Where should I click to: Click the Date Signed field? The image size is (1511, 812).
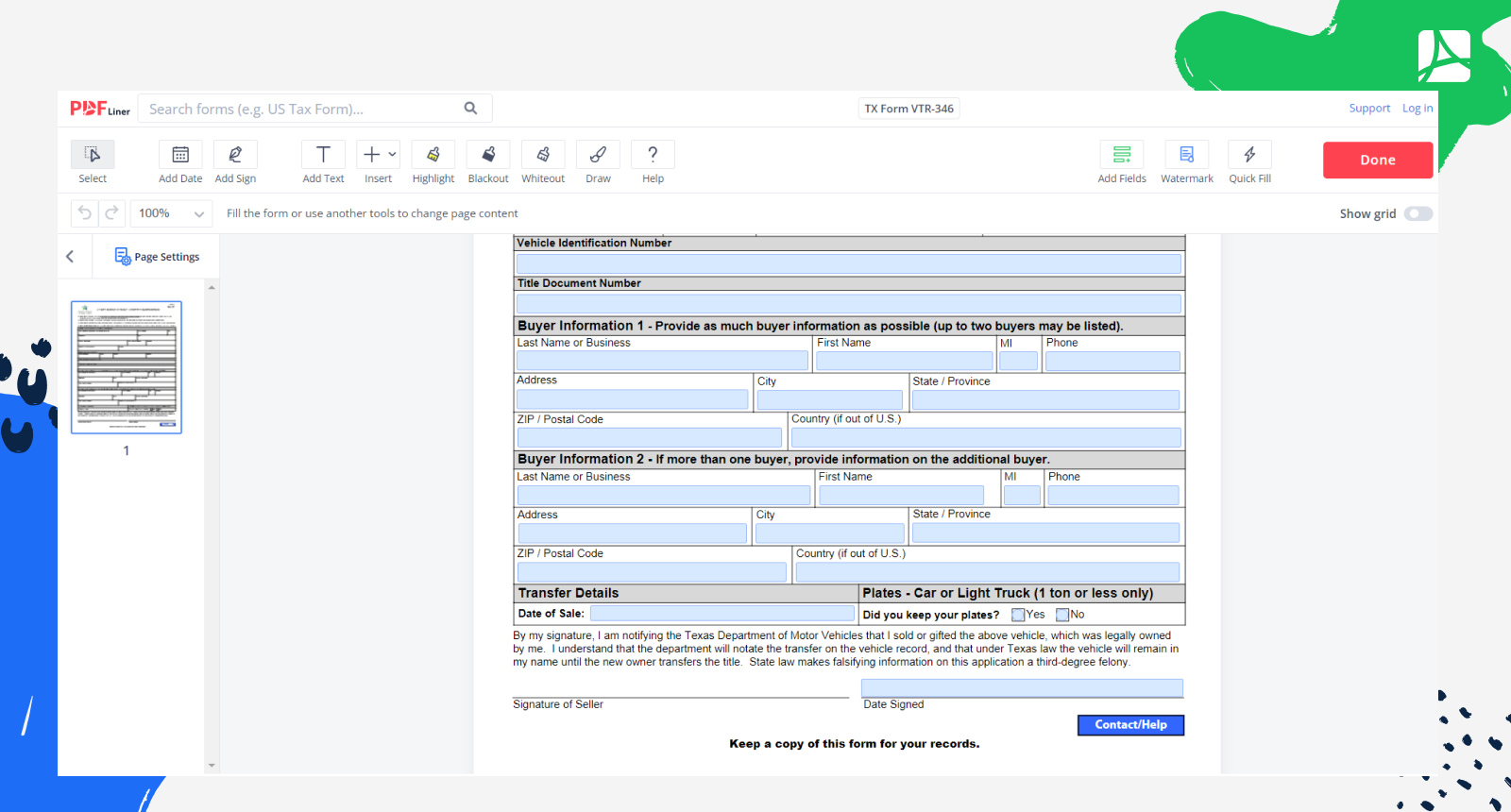point(1022,688)
